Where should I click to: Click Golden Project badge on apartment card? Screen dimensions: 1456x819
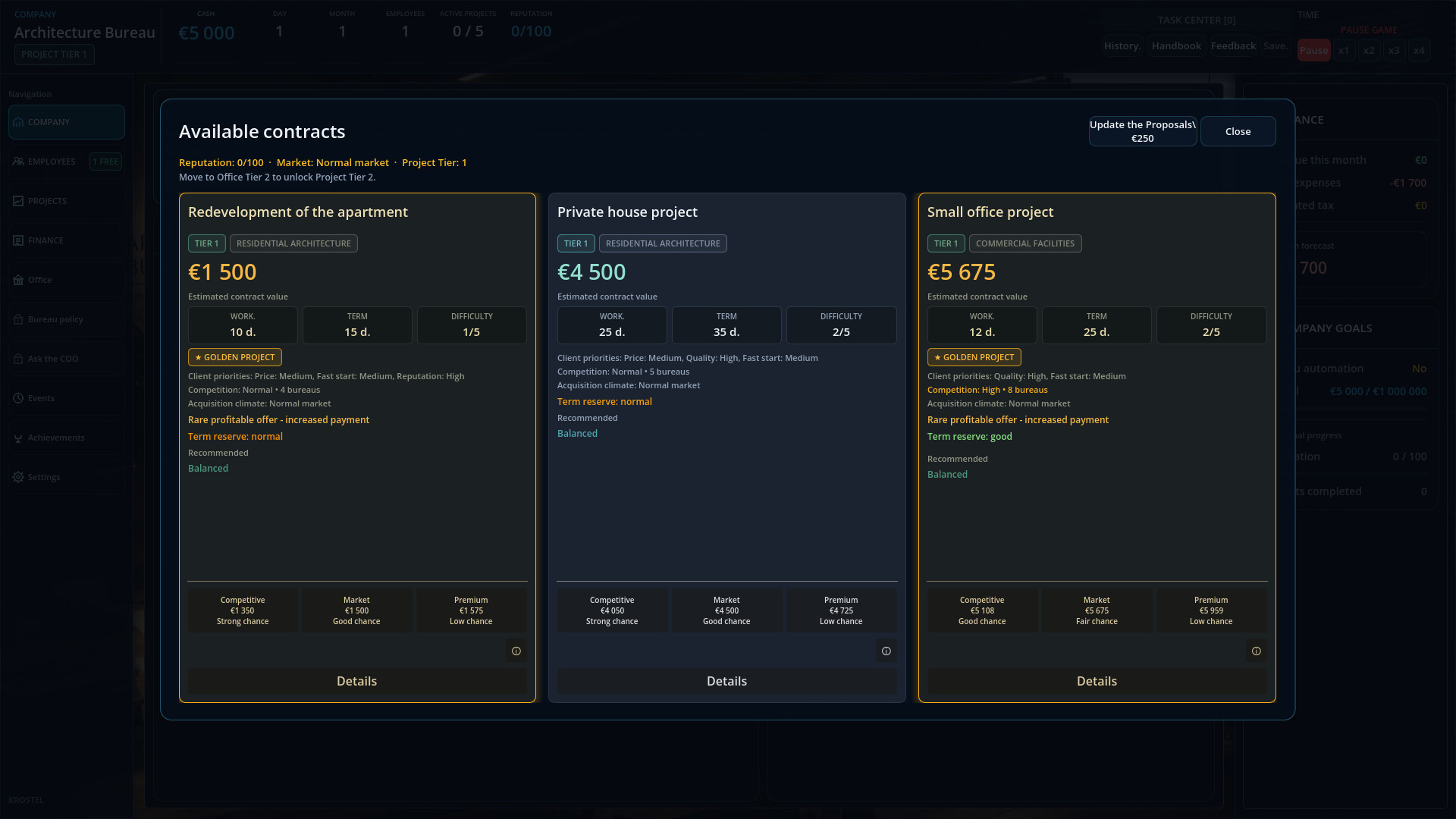coord(235,357)
